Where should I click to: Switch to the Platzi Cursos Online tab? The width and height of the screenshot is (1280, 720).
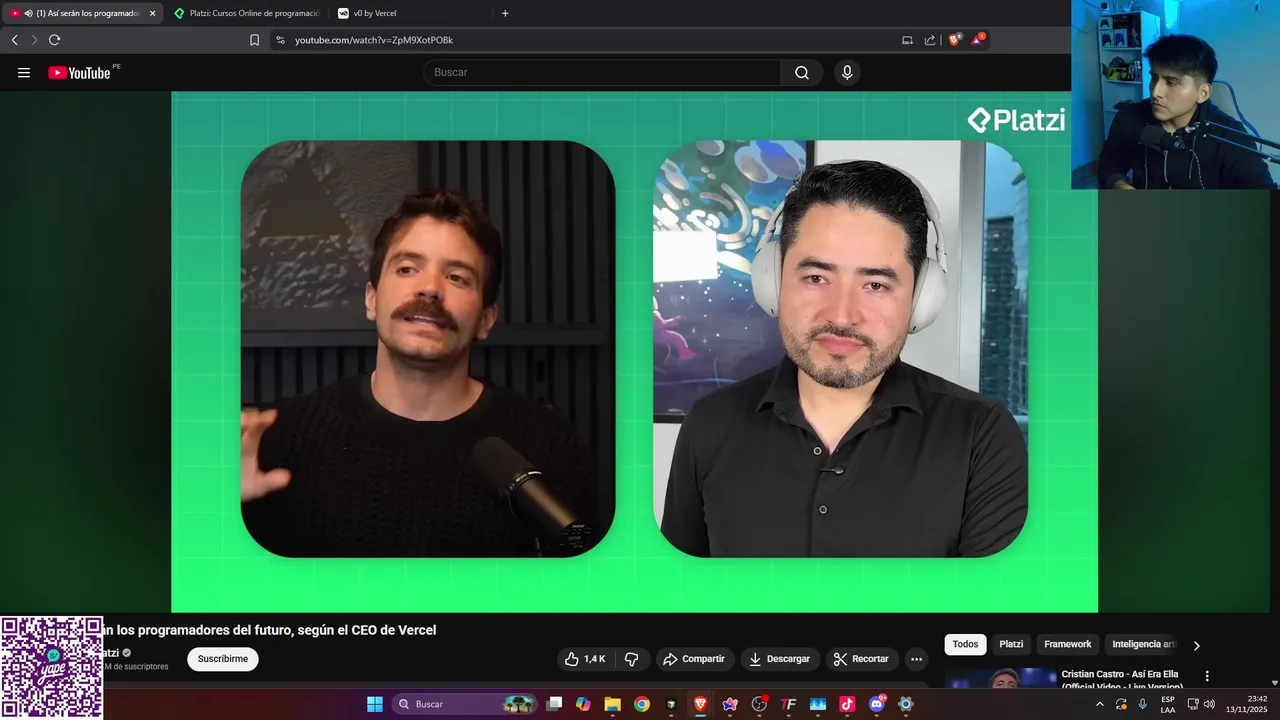(x=246, y=13)
